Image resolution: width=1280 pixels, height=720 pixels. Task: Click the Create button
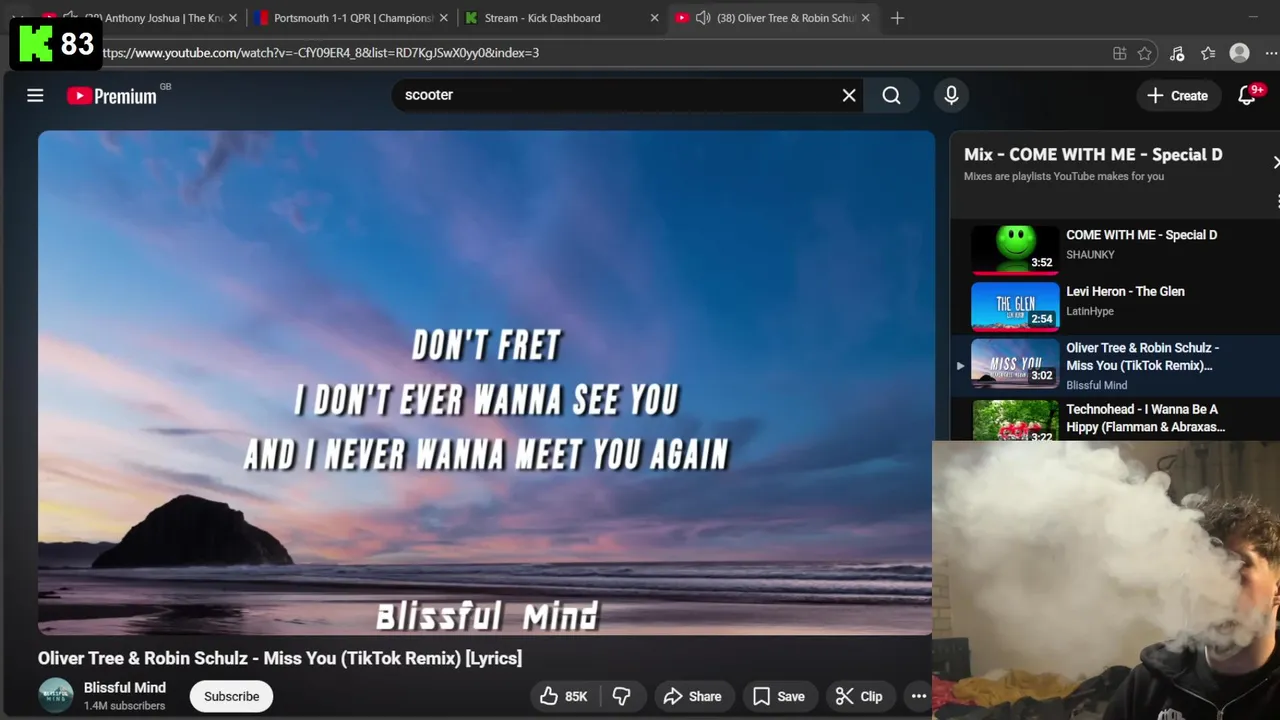click(x=1178, y=95)
